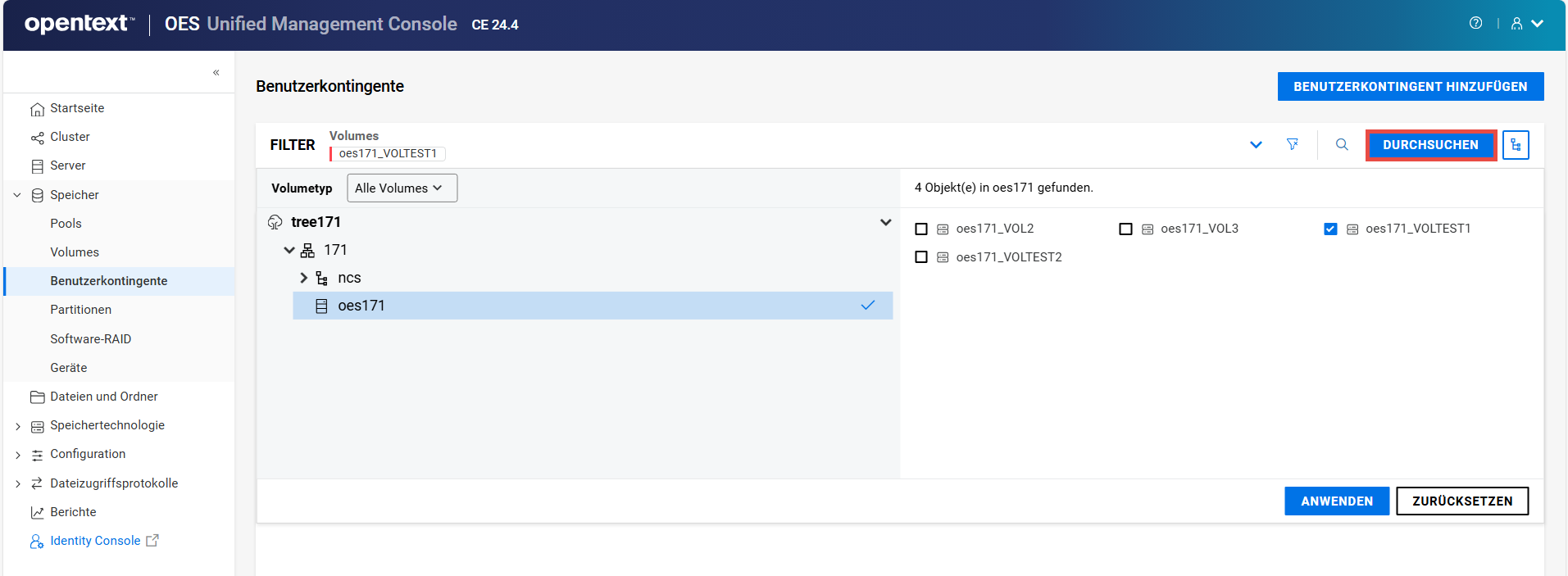Click the Cluster icon in sidebar
Viewport: 1568px width, 576px height.
point(37,138)
